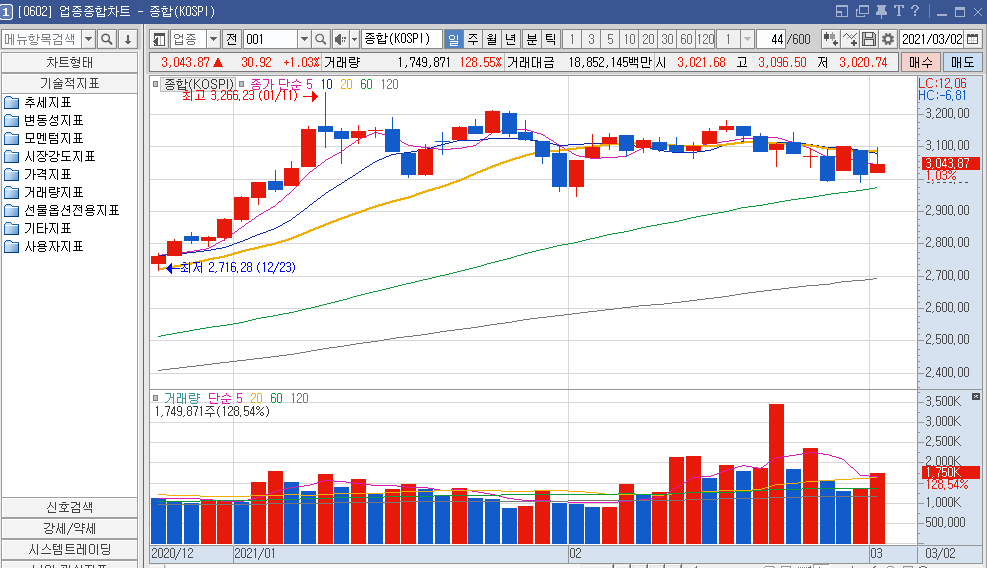Open the 변동성지표 folder

[x=43, y=120]
